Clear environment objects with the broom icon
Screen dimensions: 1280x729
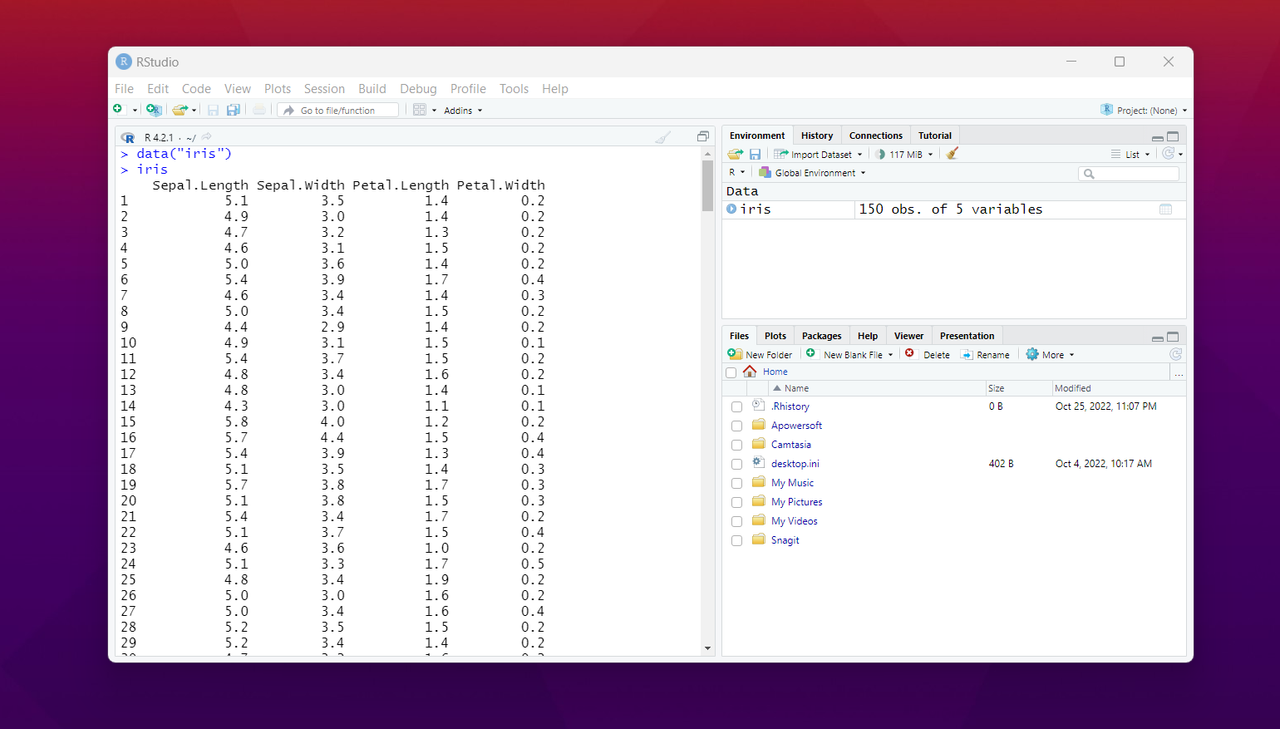coord(952,154)
